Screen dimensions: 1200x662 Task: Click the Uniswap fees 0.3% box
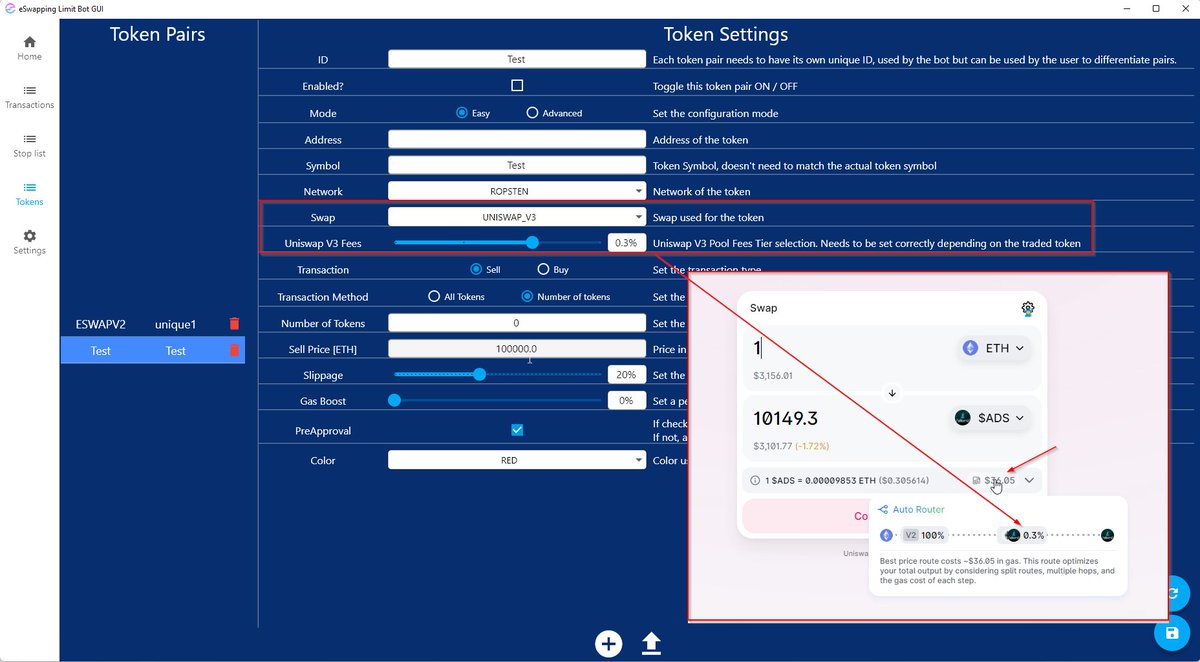coord(626,243)
